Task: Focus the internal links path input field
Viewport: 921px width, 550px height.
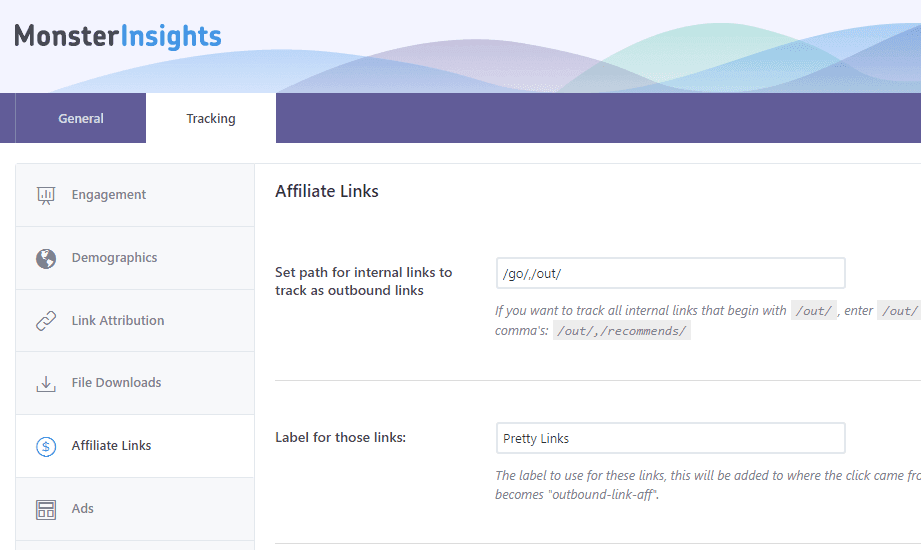Action: pos(670,273)
